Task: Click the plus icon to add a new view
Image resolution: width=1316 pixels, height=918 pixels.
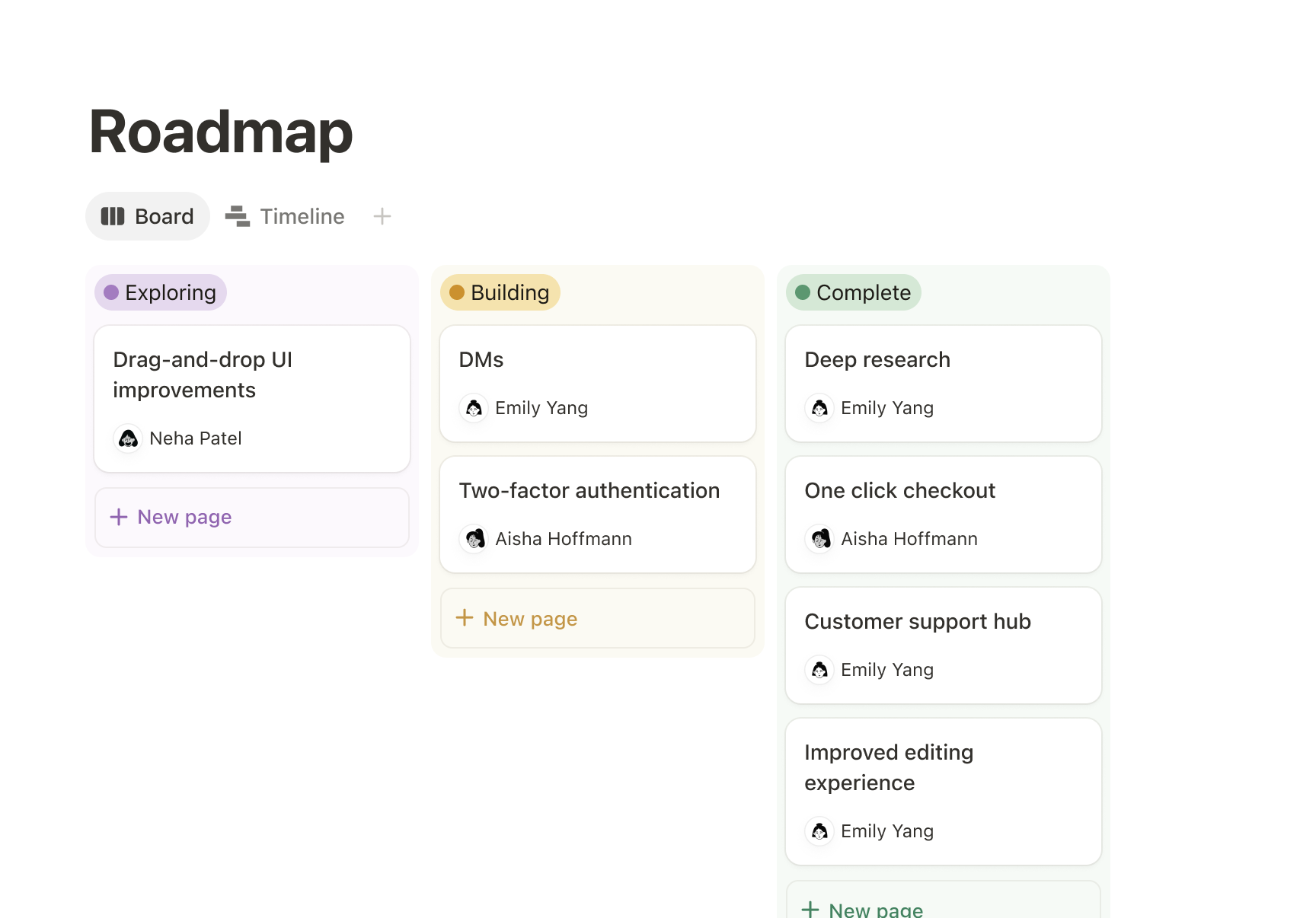Action: tap(382, 216)
